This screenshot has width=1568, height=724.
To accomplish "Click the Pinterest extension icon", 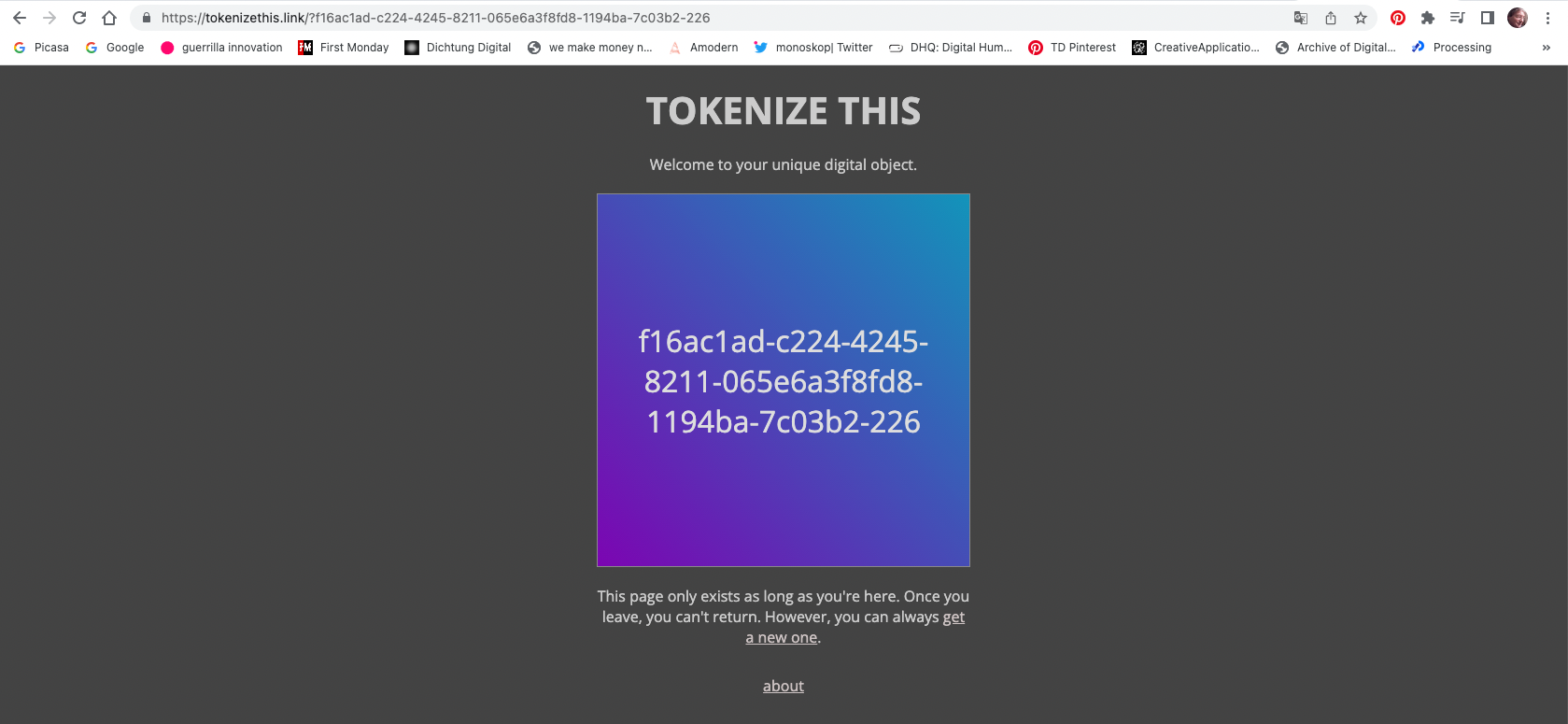I will pyautogui.click(x=1398, y=18).
